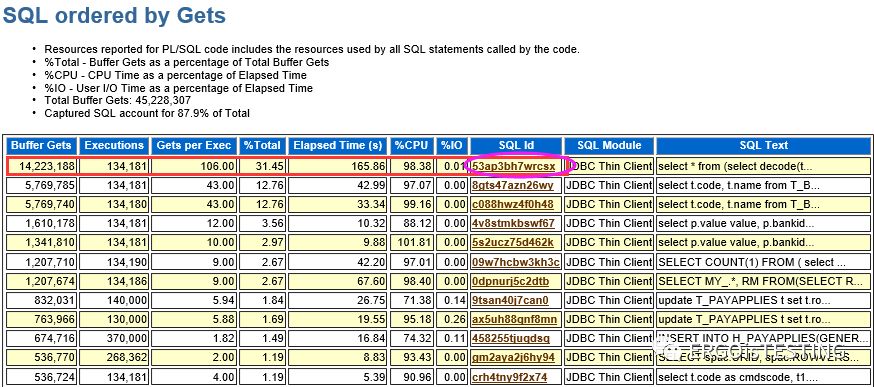Select the 370,000 executions cell
The height and width of the screenshot is (387, 874).
114,338
